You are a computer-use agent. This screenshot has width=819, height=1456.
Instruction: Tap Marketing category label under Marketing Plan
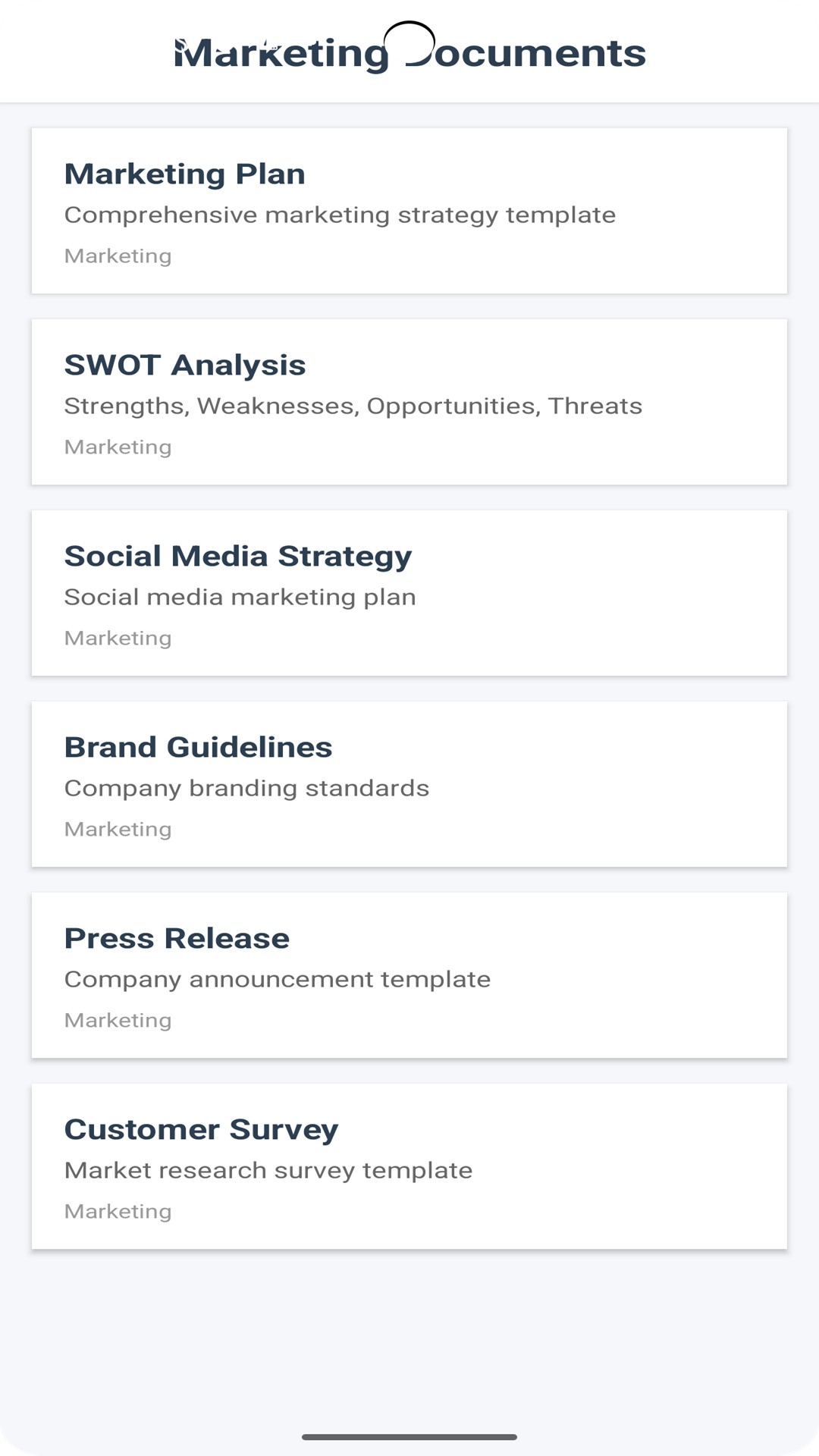click(x=118, y=256)
